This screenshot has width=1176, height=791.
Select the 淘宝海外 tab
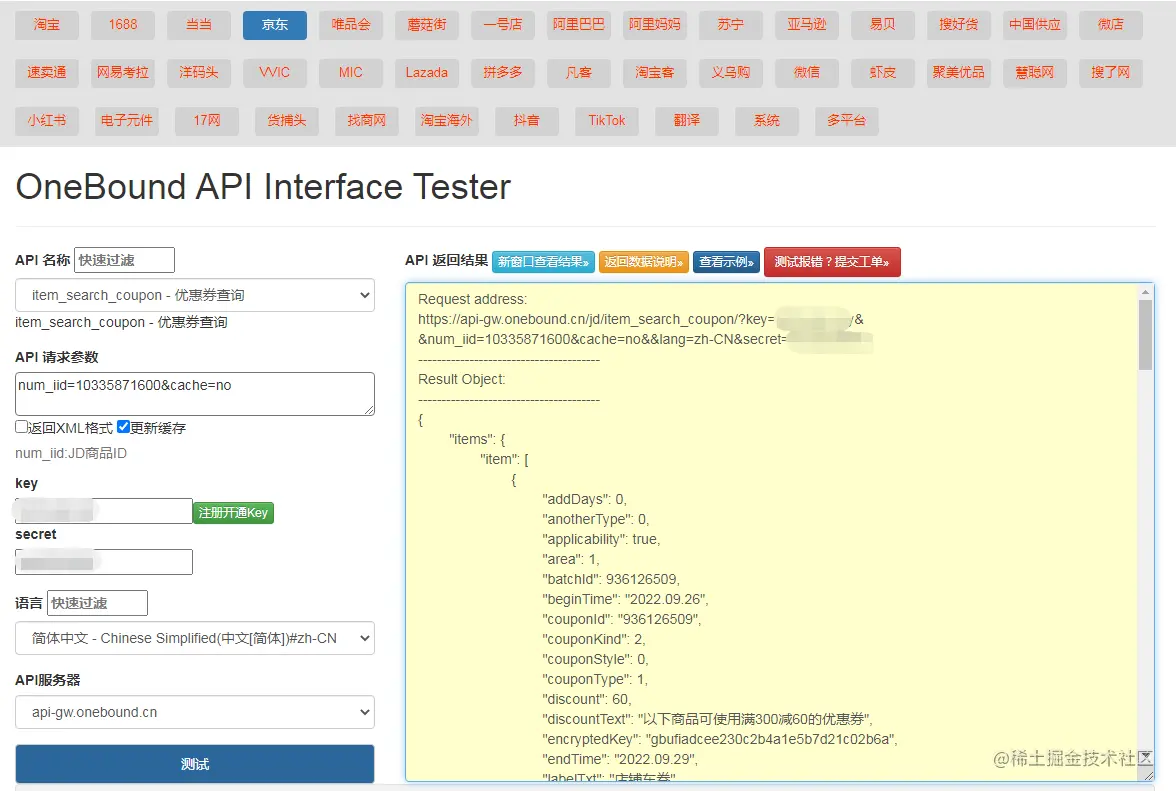pyautogui.click(x=447, y=121)
